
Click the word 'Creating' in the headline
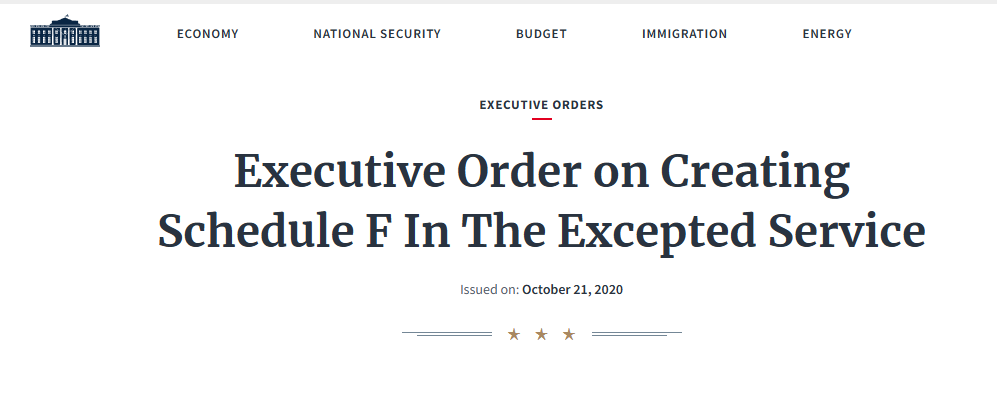(x=755, y=173)
